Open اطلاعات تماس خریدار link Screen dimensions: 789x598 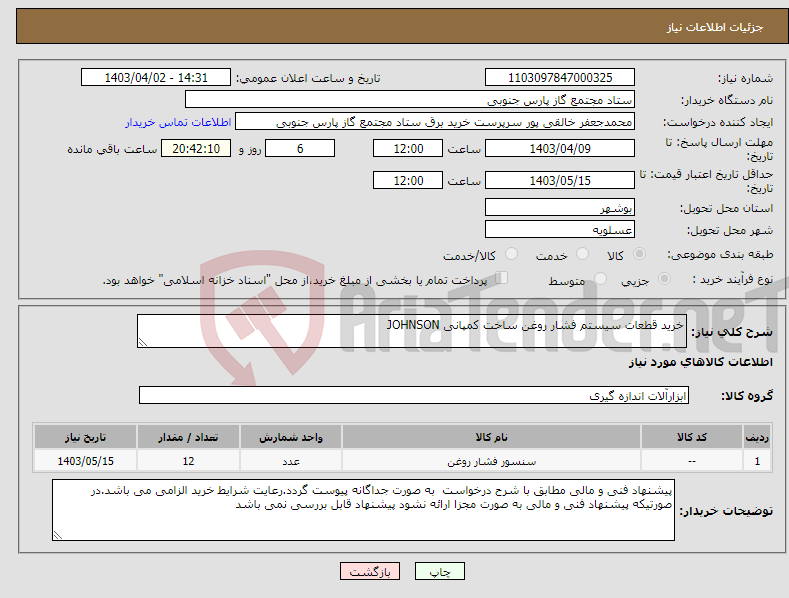pyautogui.click(x=178, y=122)
